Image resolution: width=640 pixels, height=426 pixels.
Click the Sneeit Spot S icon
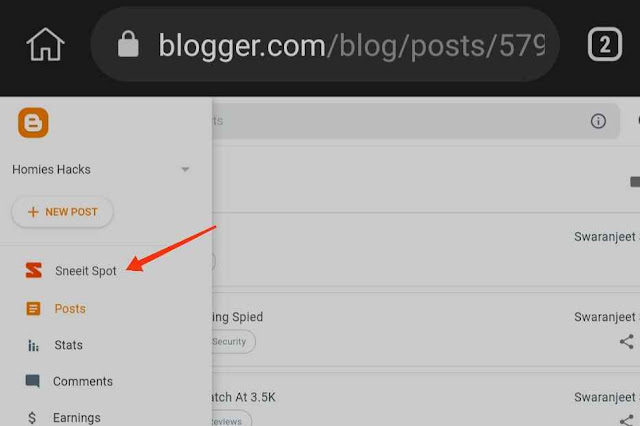point(33,270)
